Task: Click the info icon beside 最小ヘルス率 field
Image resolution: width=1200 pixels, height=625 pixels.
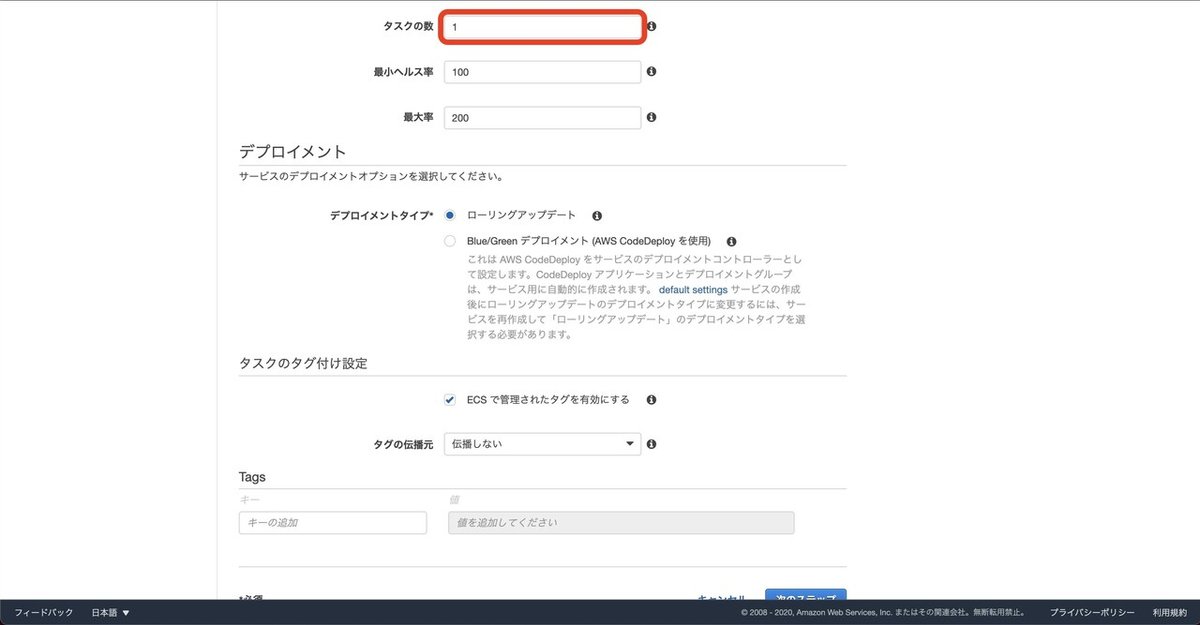Action: coord(652,72)
